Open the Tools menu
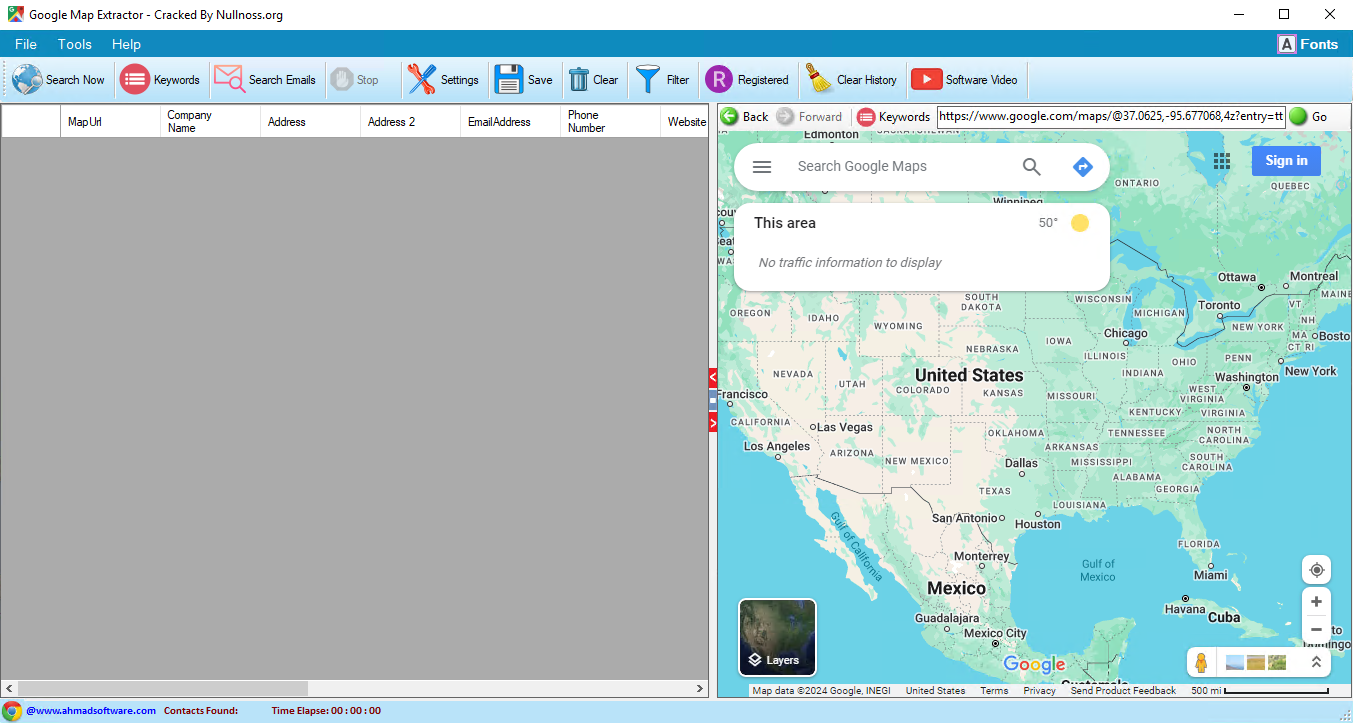 point(75,44)
